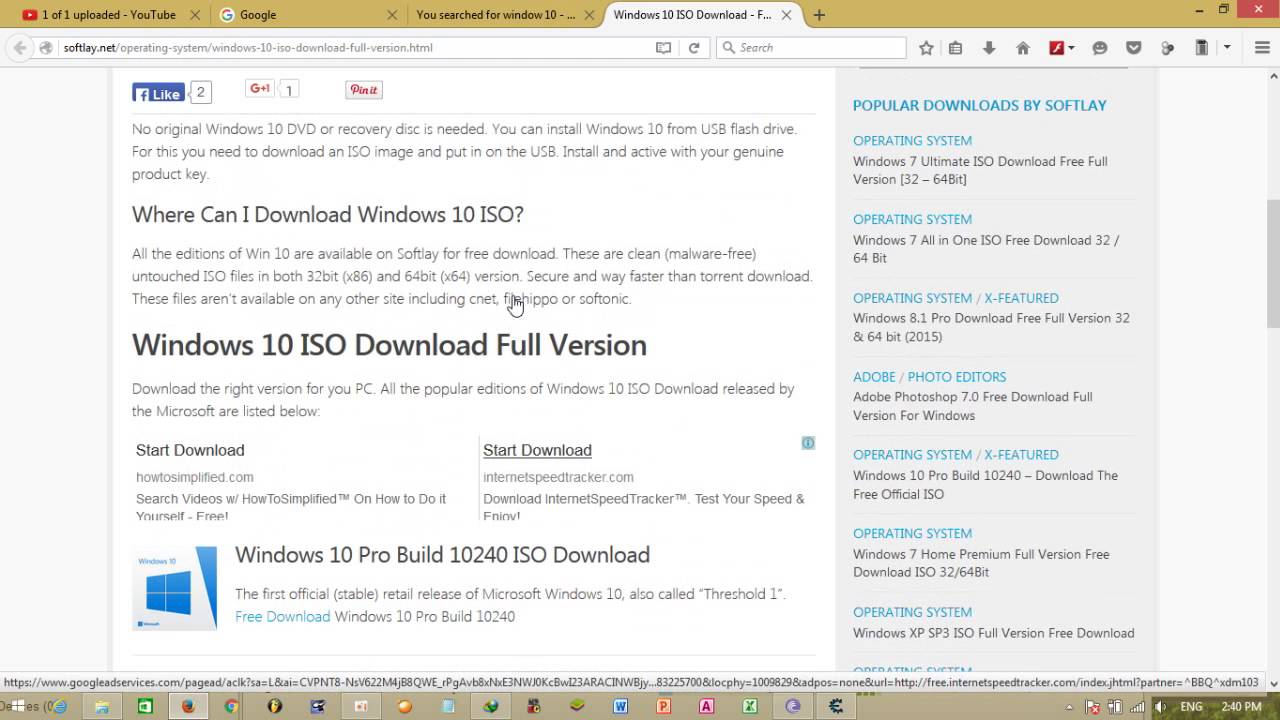Open Windows 10 Pro box thumbnail image

click(174, 588)
